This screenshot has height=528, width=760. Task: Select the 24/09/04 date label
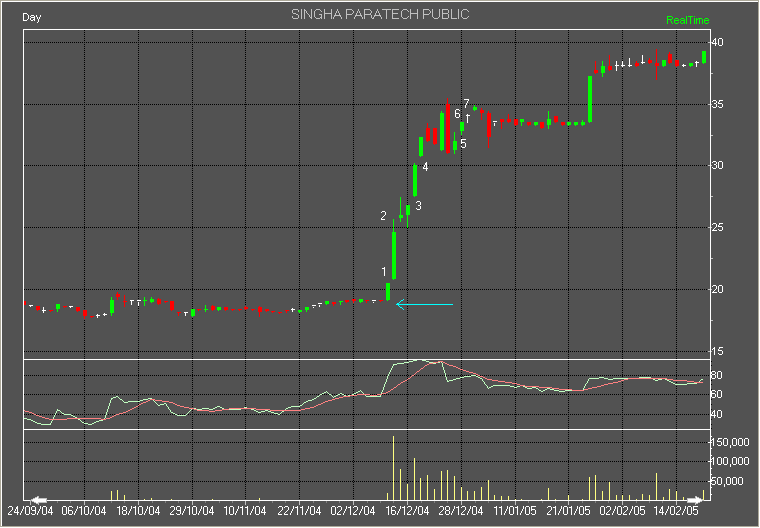[31, 511]
